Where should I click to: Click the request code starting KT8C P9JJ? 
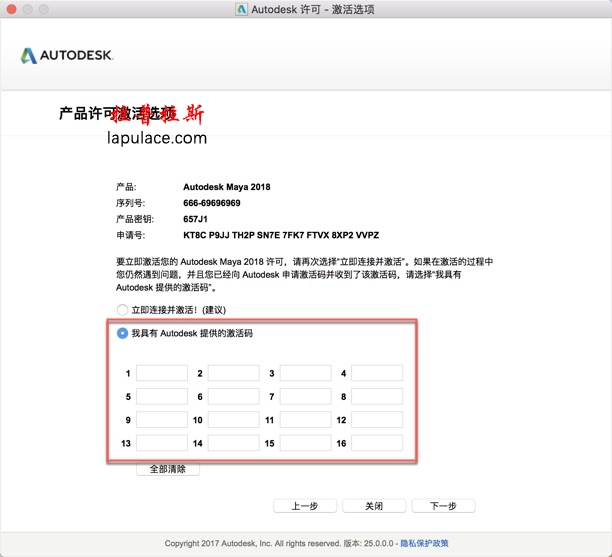pyautogui.click(x=281, y=235)
